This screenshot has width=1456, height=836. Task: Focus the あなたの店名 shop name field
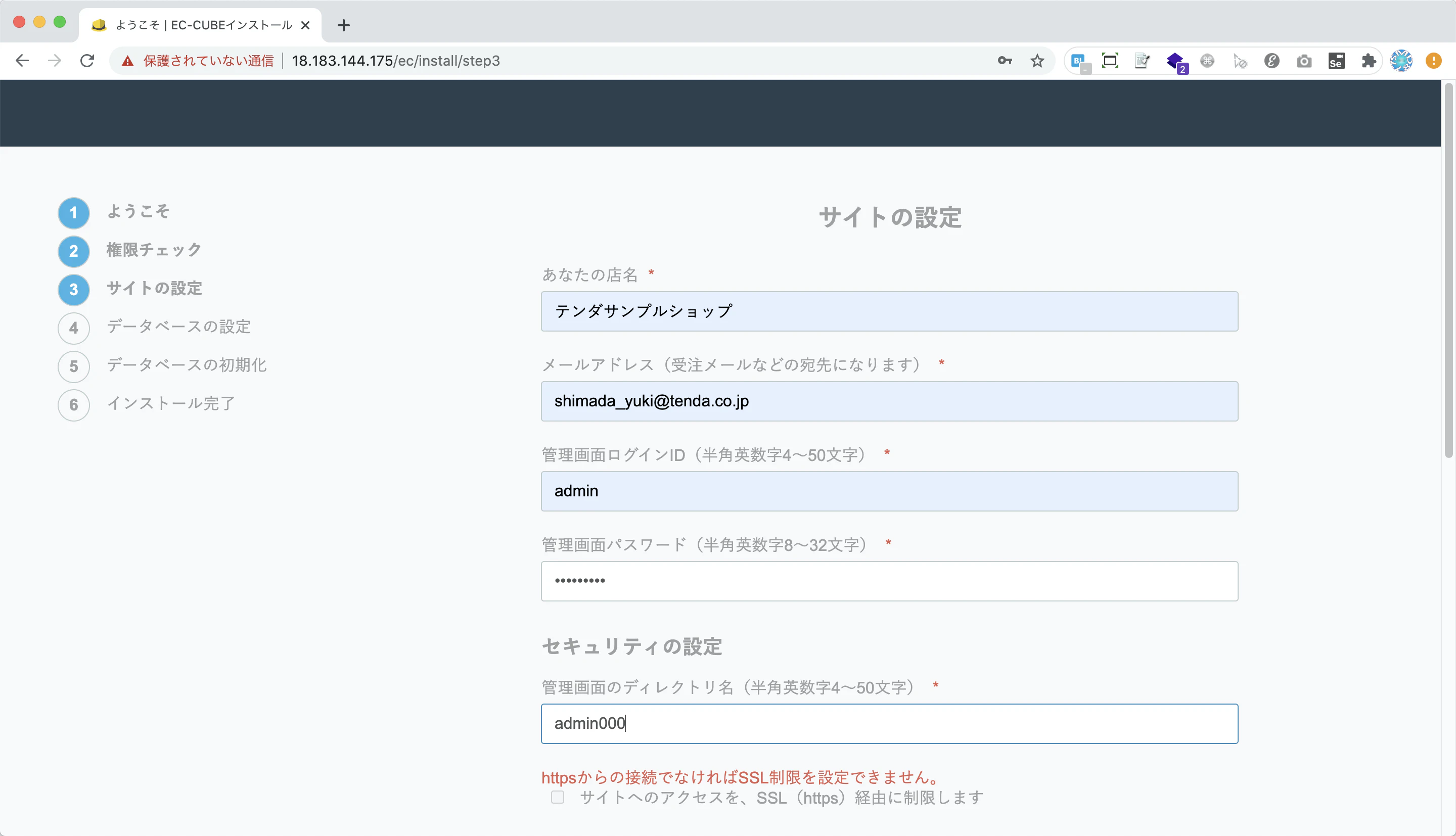889,311
